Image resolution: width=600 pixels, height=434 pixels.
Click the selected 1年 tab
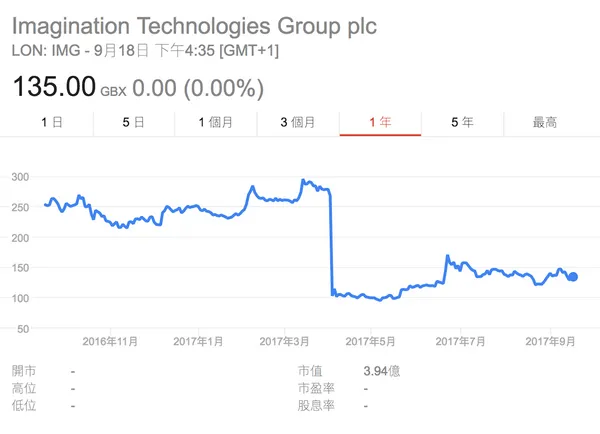click(380, 122)
